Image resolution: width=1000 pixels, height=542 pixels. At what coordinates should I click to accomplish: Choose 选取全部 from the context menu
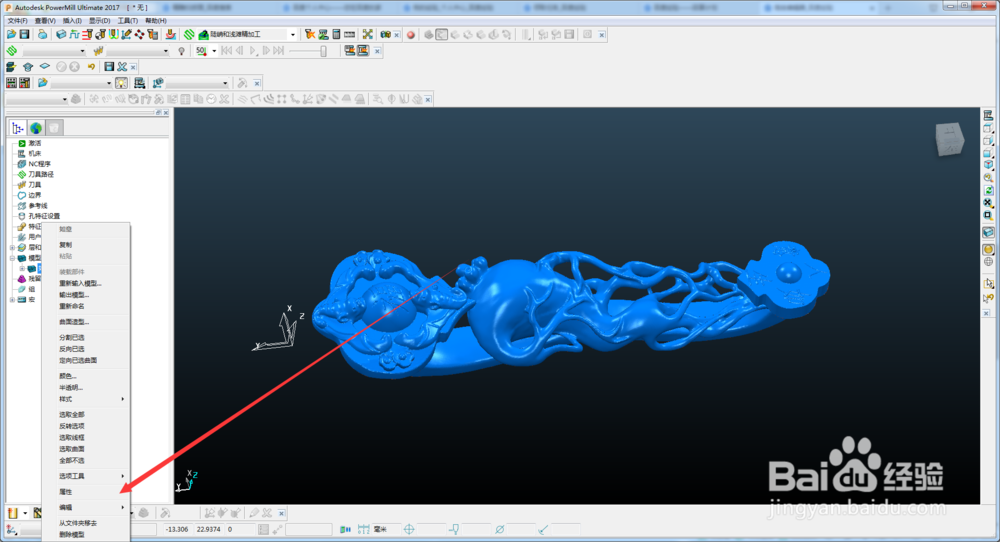71,414
